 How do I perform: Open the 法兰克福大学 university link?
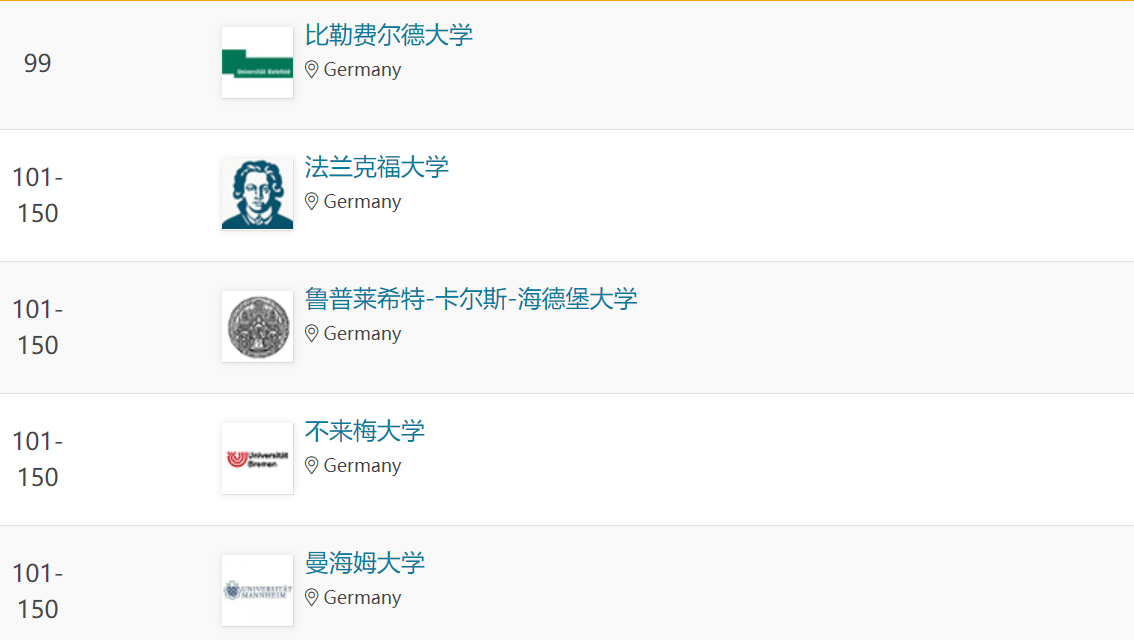coord(376,167)
